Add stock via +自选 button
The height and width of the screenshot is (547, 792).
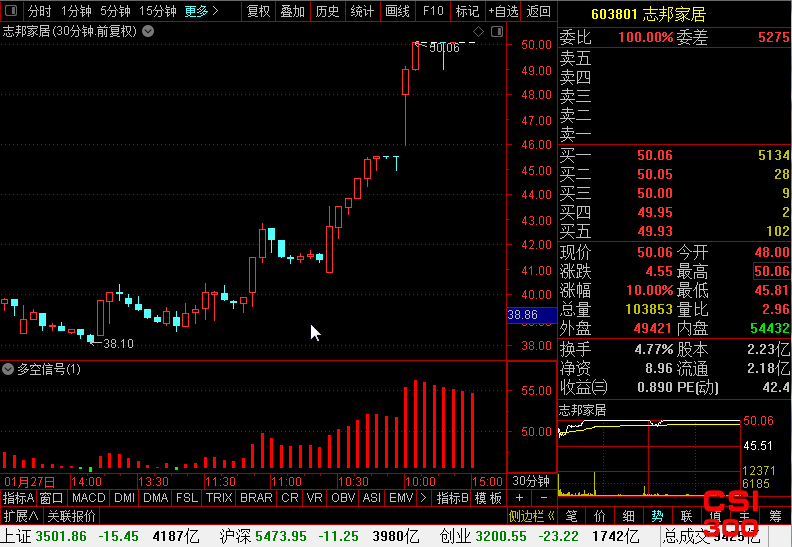[503, 11]
